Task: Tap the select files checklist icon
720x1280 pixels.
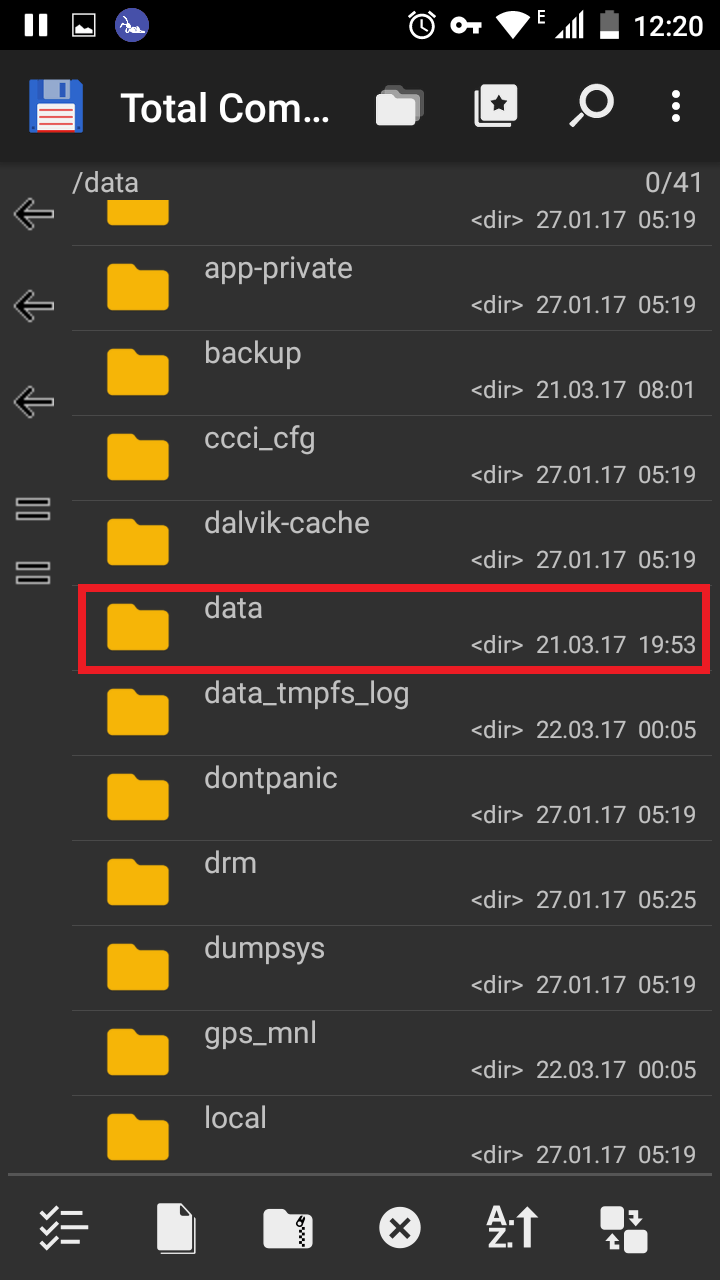Action: coord(64,1227)
